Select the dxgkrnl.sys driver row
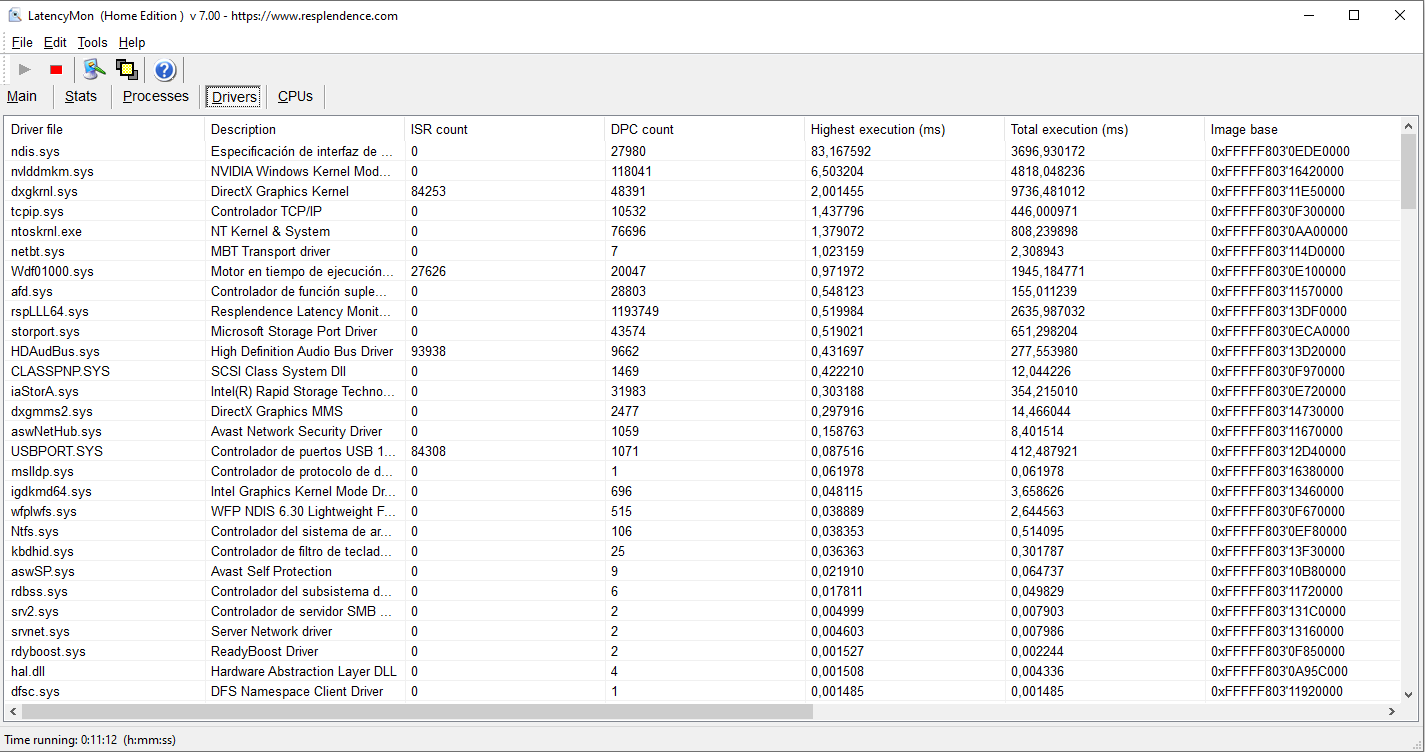This screenshot has width=1425, height=752. (702, 191)
